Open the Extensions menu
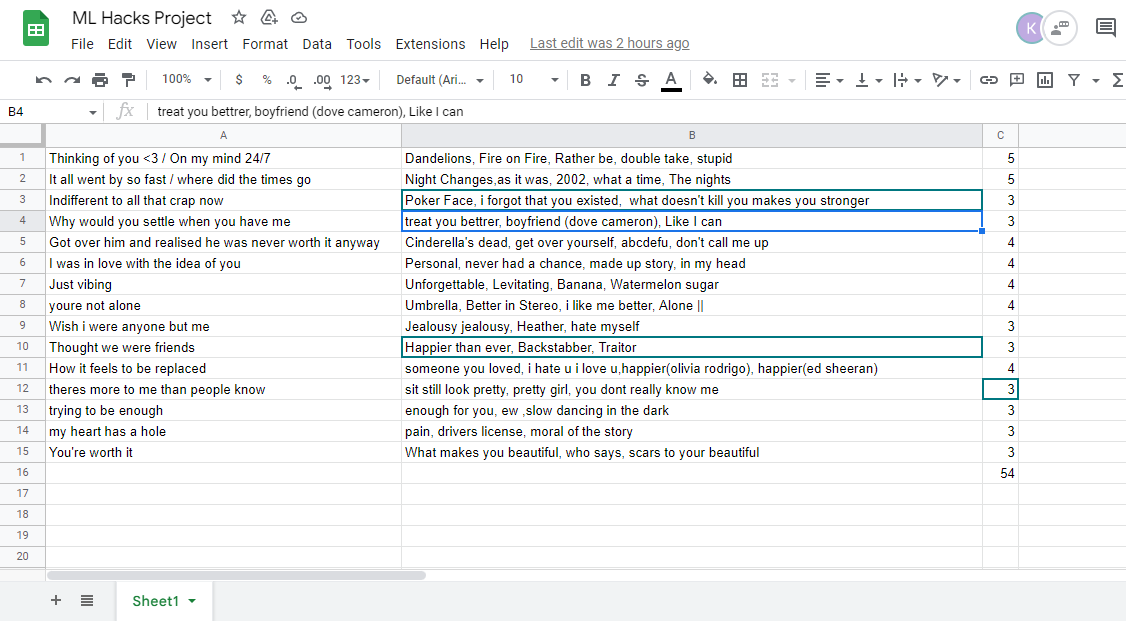This screenshot has height=621, width=1126. point(430,44)
